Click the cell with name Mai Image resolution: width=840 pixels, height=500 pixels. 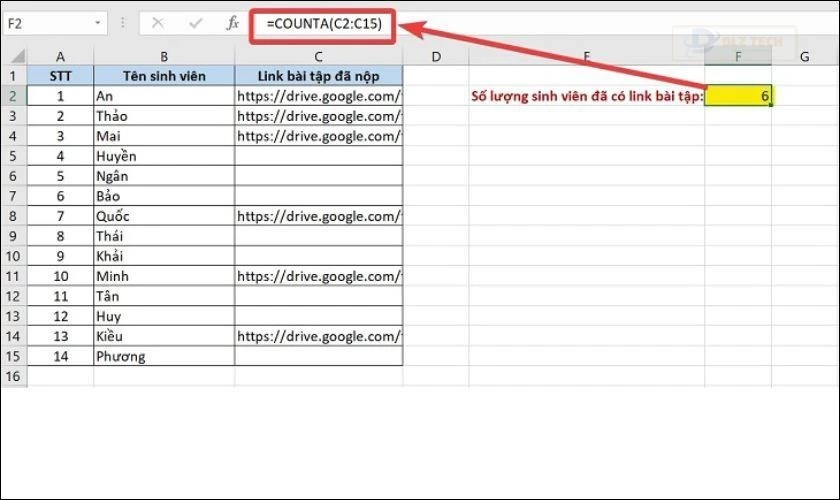[x=164, y=136]
